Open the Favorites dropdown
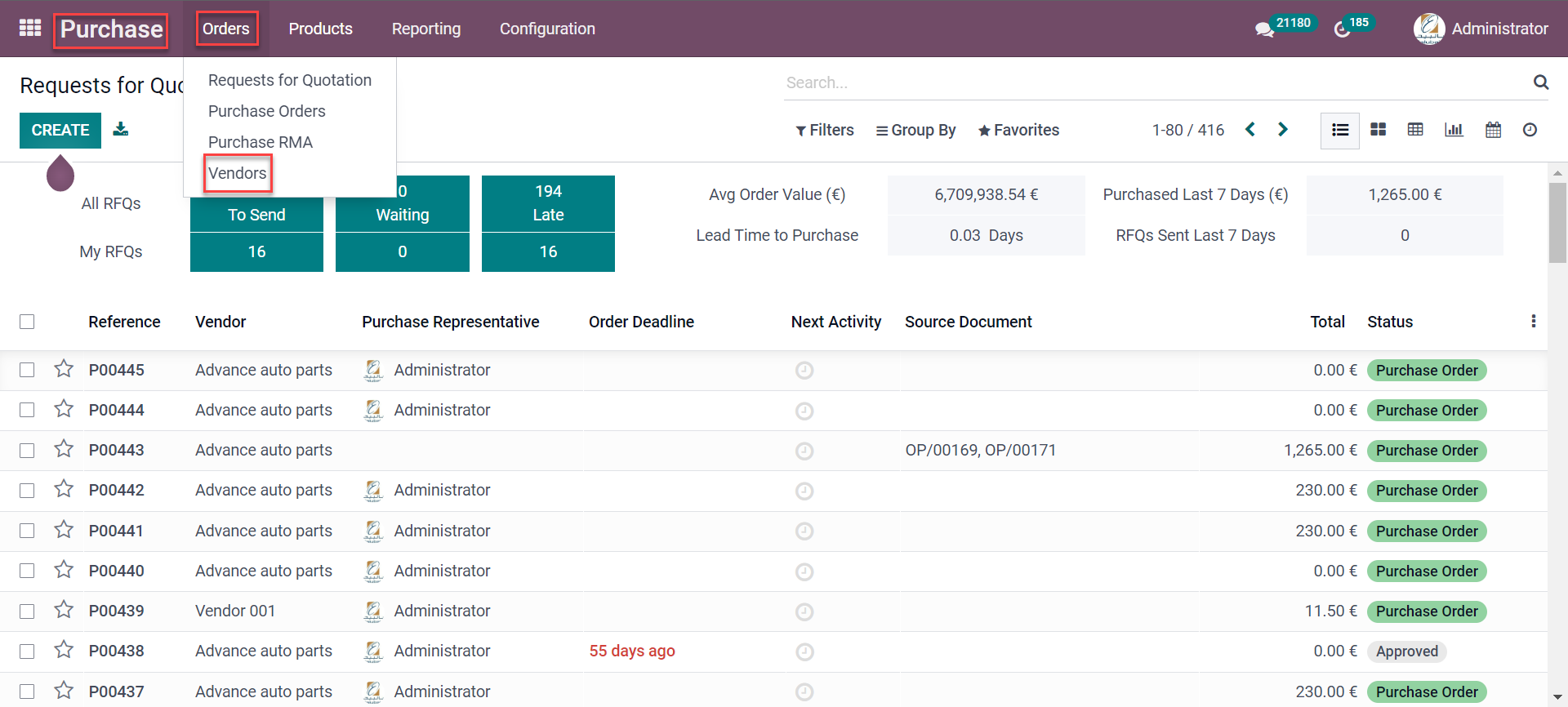1568x707 pixels. (1018, 130)
